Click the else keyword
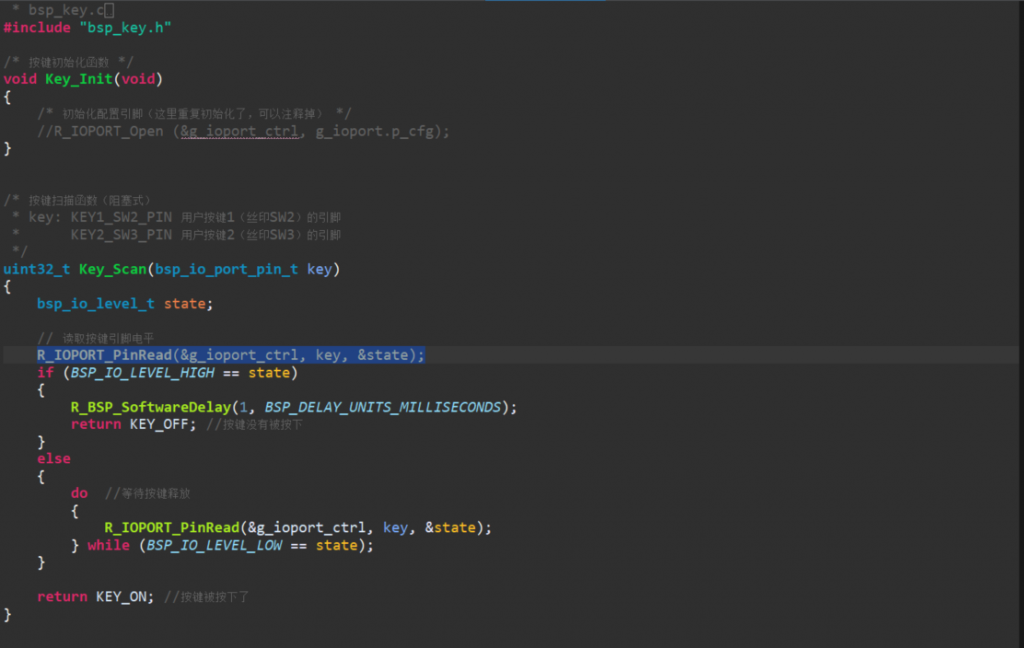1024x648 pixels. tap(54, 458)
